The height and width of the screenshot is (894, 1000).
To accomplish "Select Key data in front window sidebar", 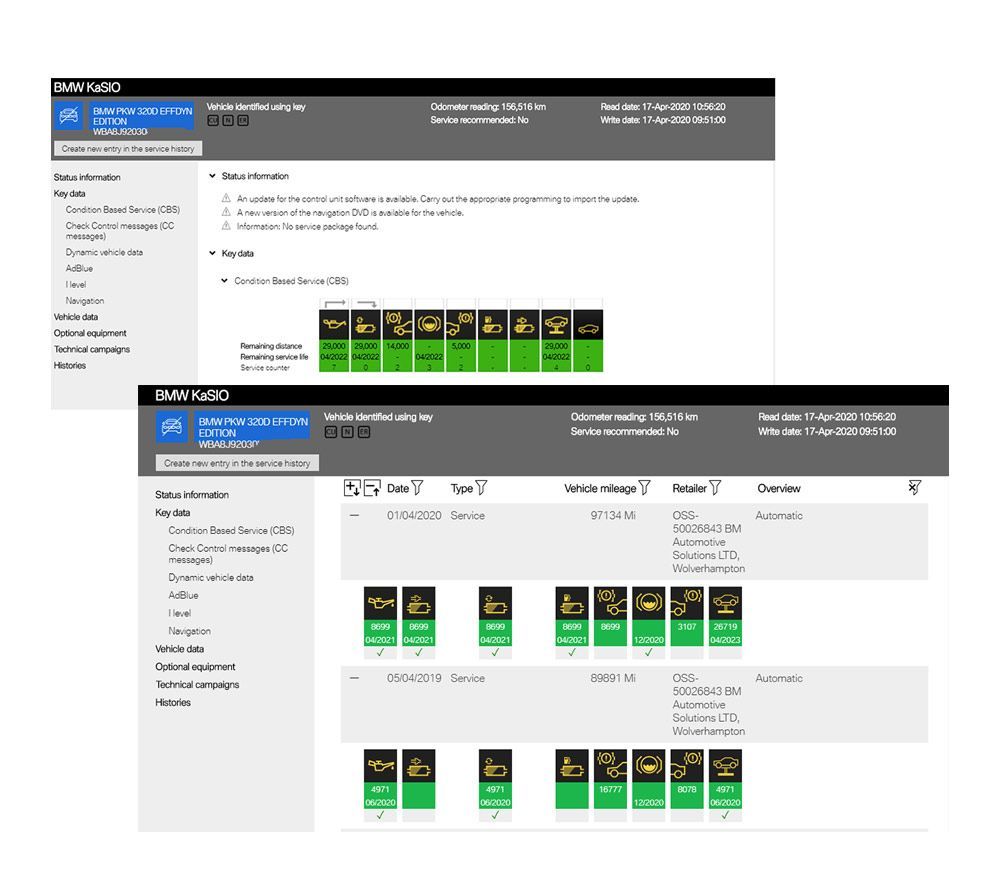I will (x=172, y=513).
